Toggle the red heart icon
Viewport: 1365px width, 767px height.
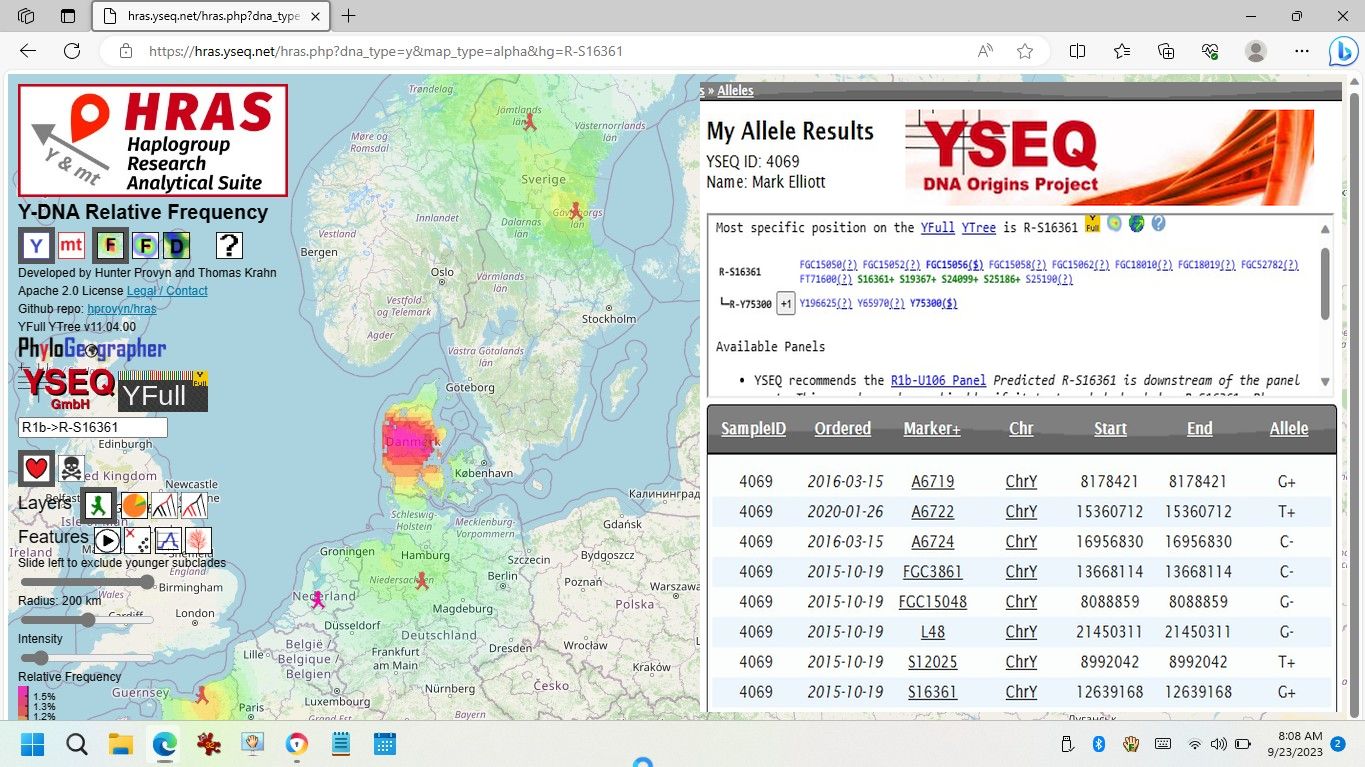tap(37, 468)
